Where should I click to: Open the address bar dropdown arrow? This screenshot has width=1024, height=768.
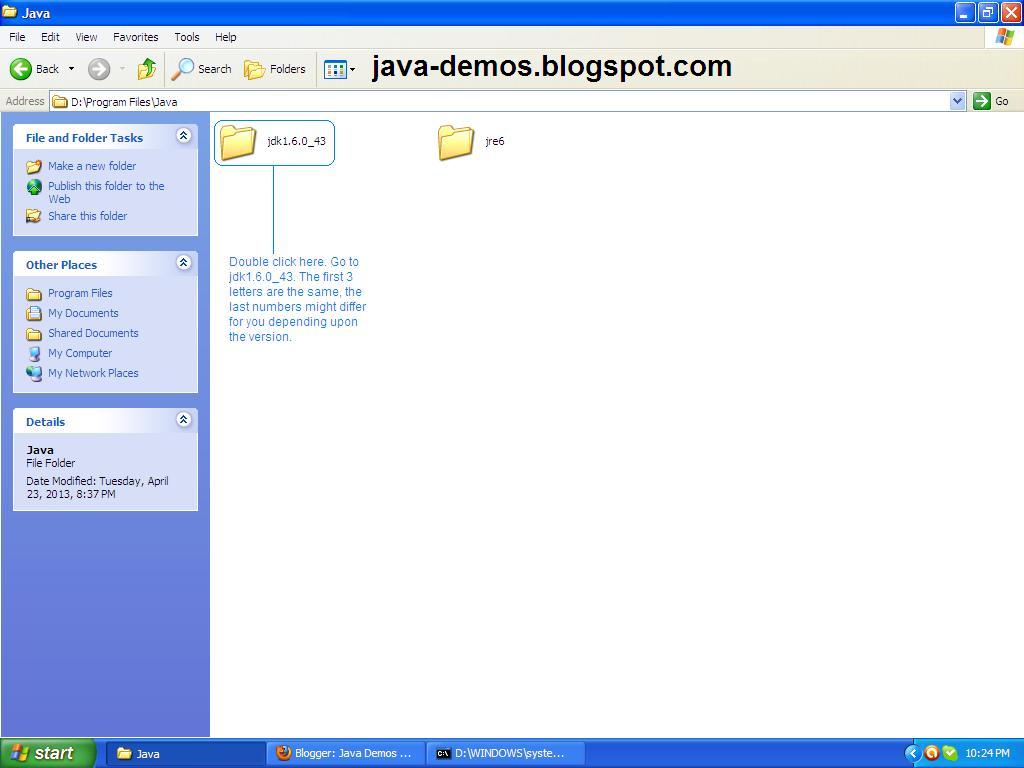coord(957,100)
